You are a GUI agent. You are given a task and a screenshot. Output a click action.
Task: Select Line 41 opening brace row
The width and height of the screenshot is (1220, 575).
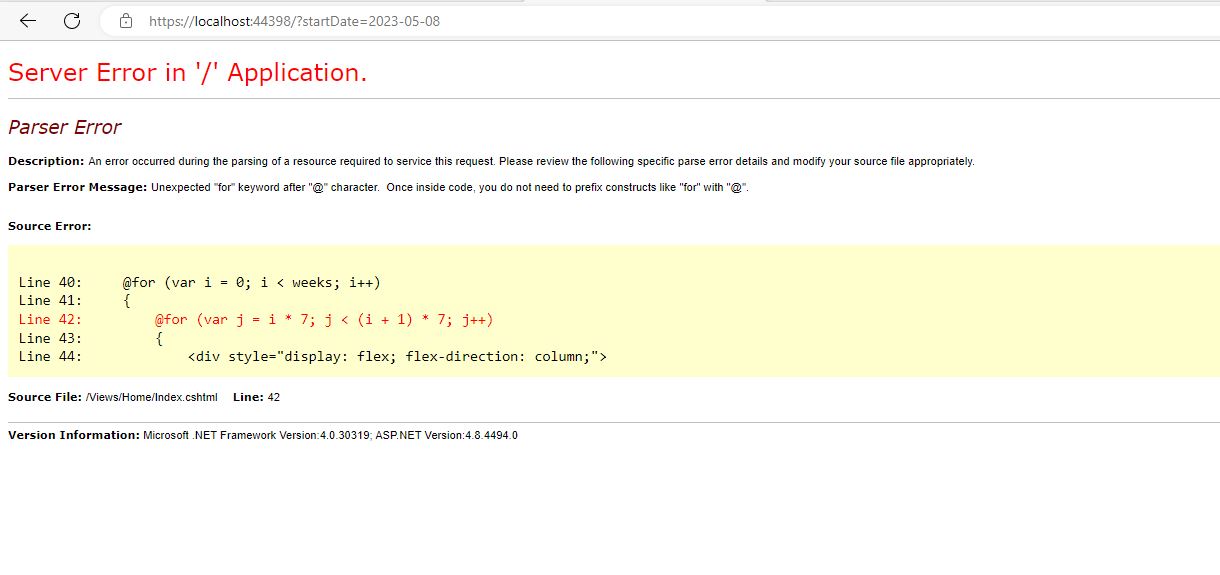tap(75, 301)
